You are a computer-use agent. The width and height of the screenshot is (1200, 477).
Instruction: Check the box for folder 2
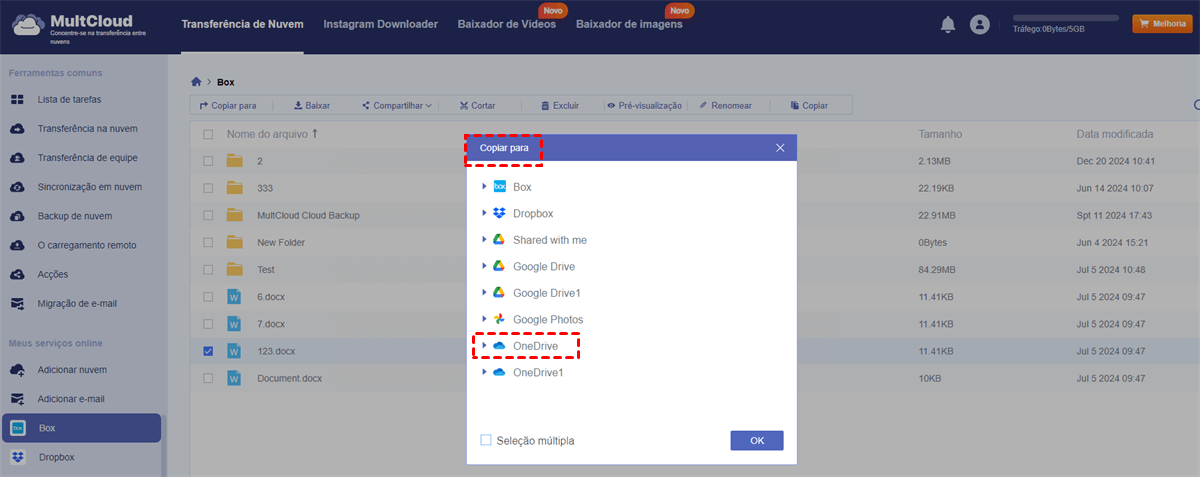click(208, 161)
